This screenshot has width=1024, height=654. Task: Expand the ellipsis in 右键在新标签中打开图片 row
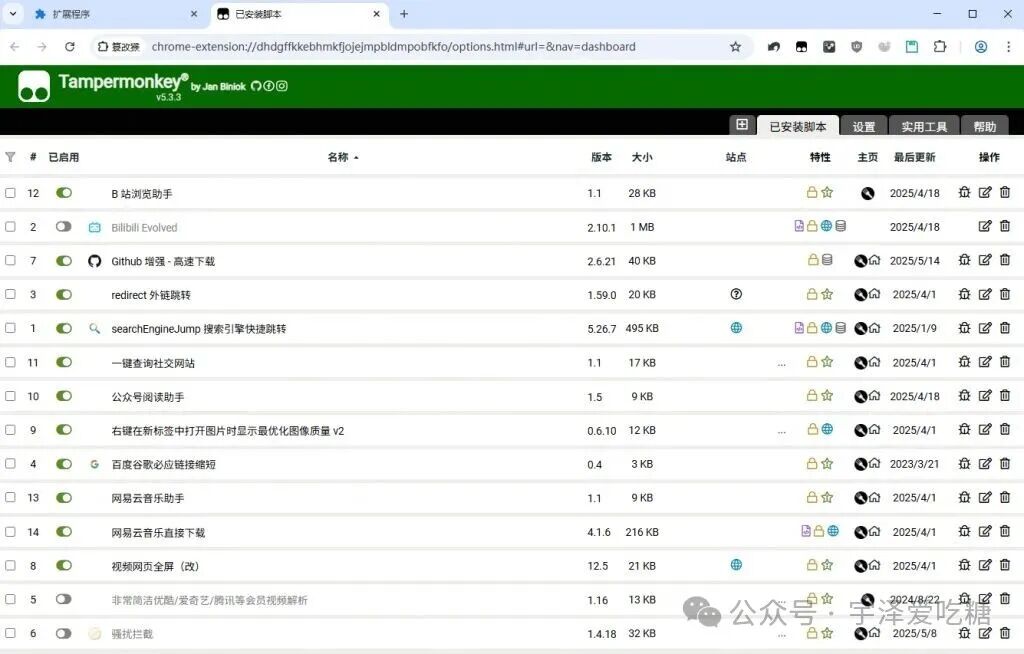coord(782,433)
